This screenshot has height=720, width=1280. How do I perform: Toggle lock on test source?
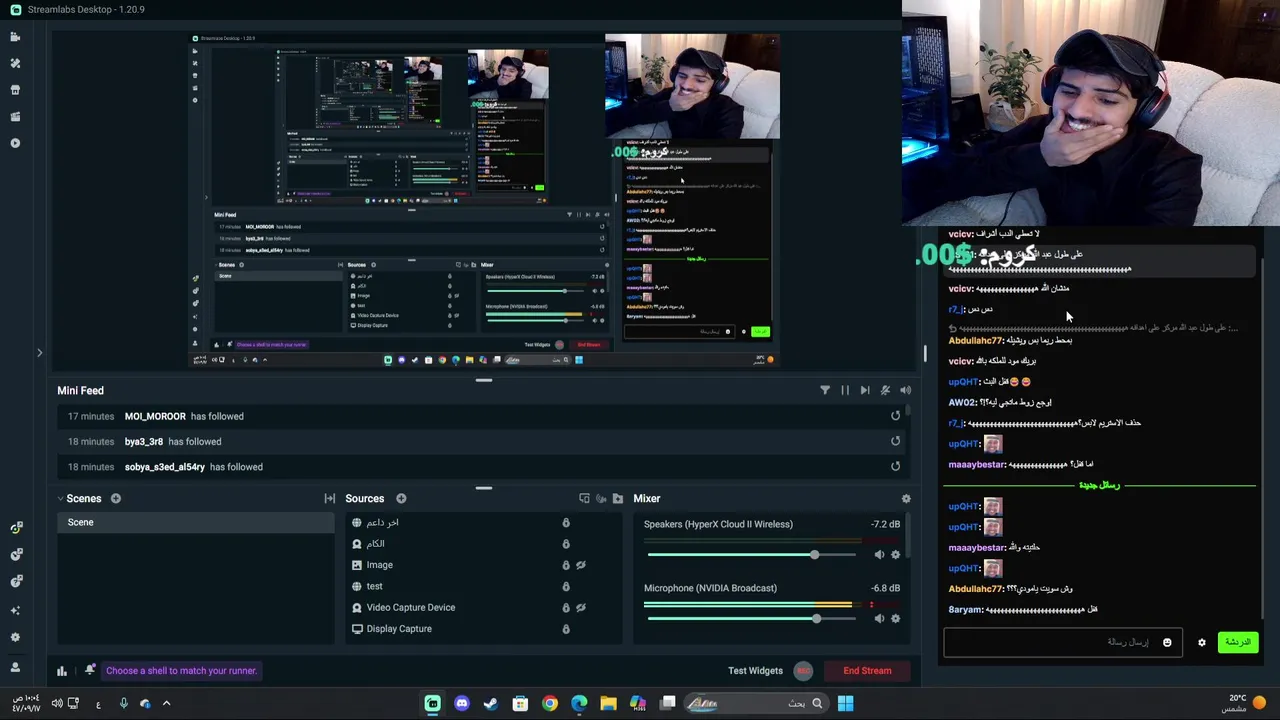(x=566, y=586)
